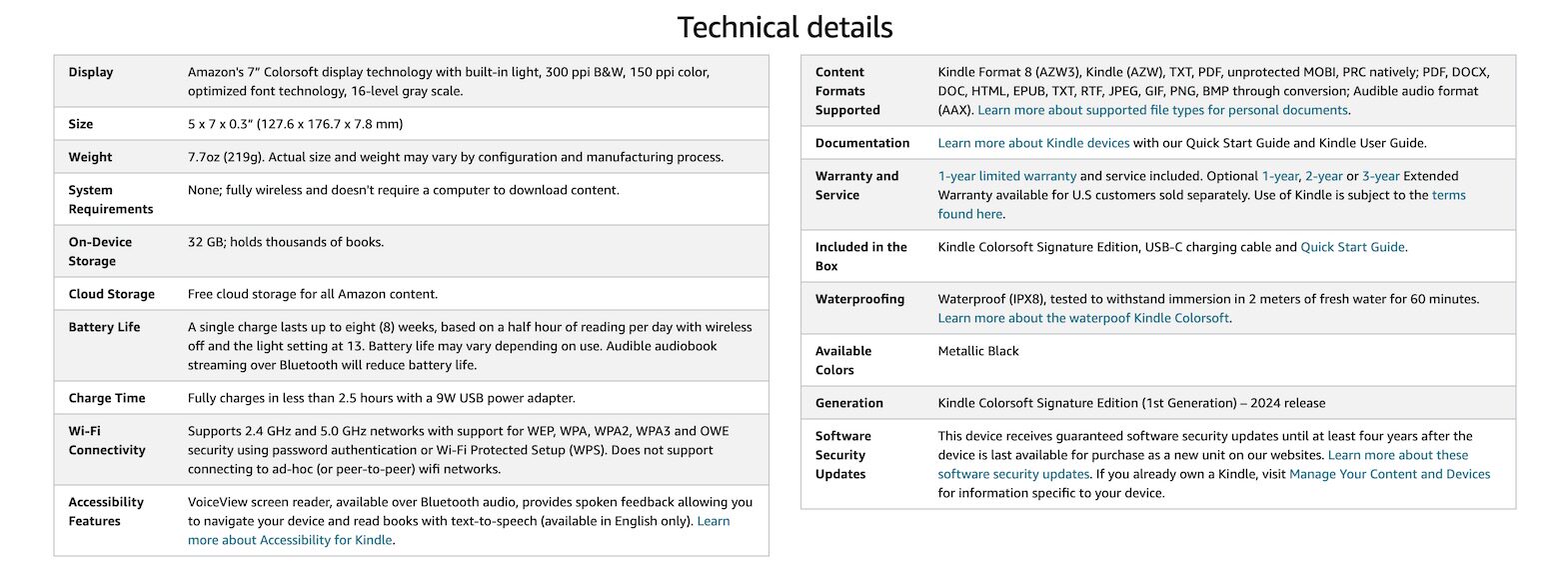Screen dimensions: 1568x573
Task: Select the 2-year Extended Warranty link
Action: click(1323, 176)
